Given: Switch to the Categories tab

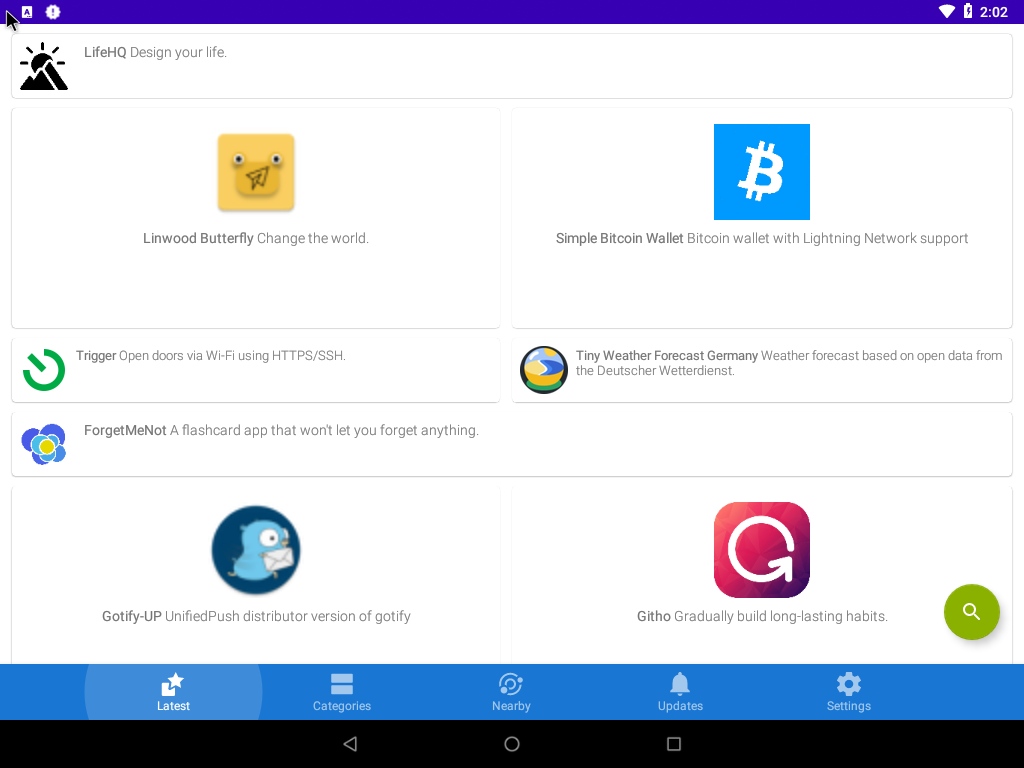Looking at the screenshot, I should tap(342, 692).
